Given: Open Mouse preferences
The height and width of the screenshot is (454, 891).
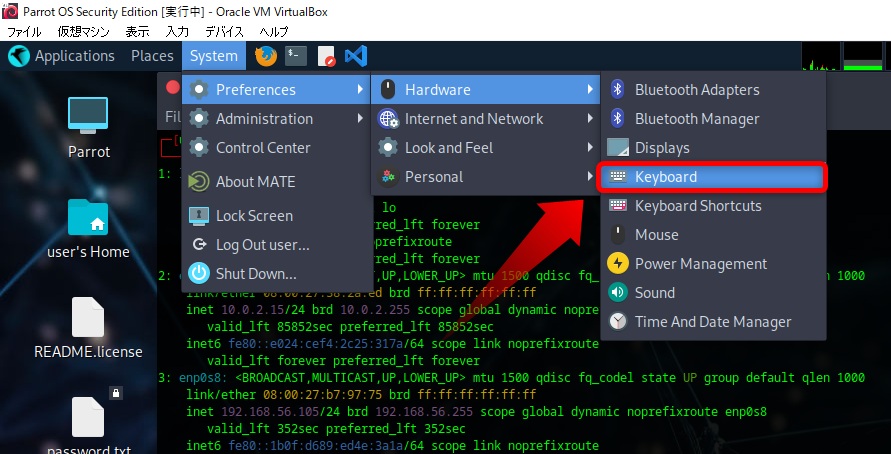Looking at the screenshot, I should coord(713,234).
